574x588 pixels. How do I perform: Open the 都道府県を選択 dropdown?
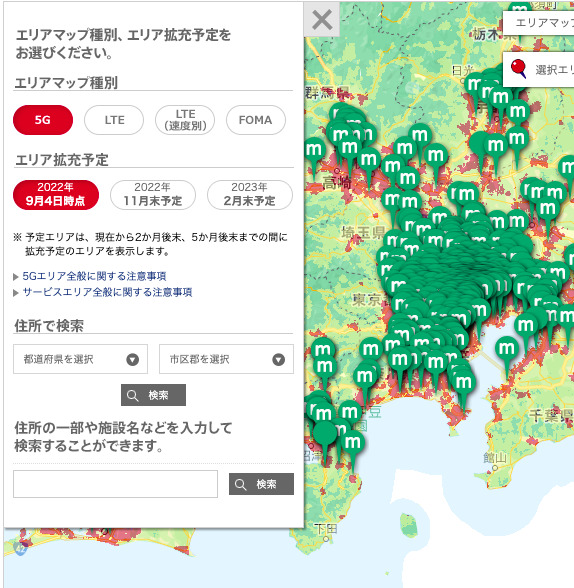pyautogui.click(x=80, y=359)
